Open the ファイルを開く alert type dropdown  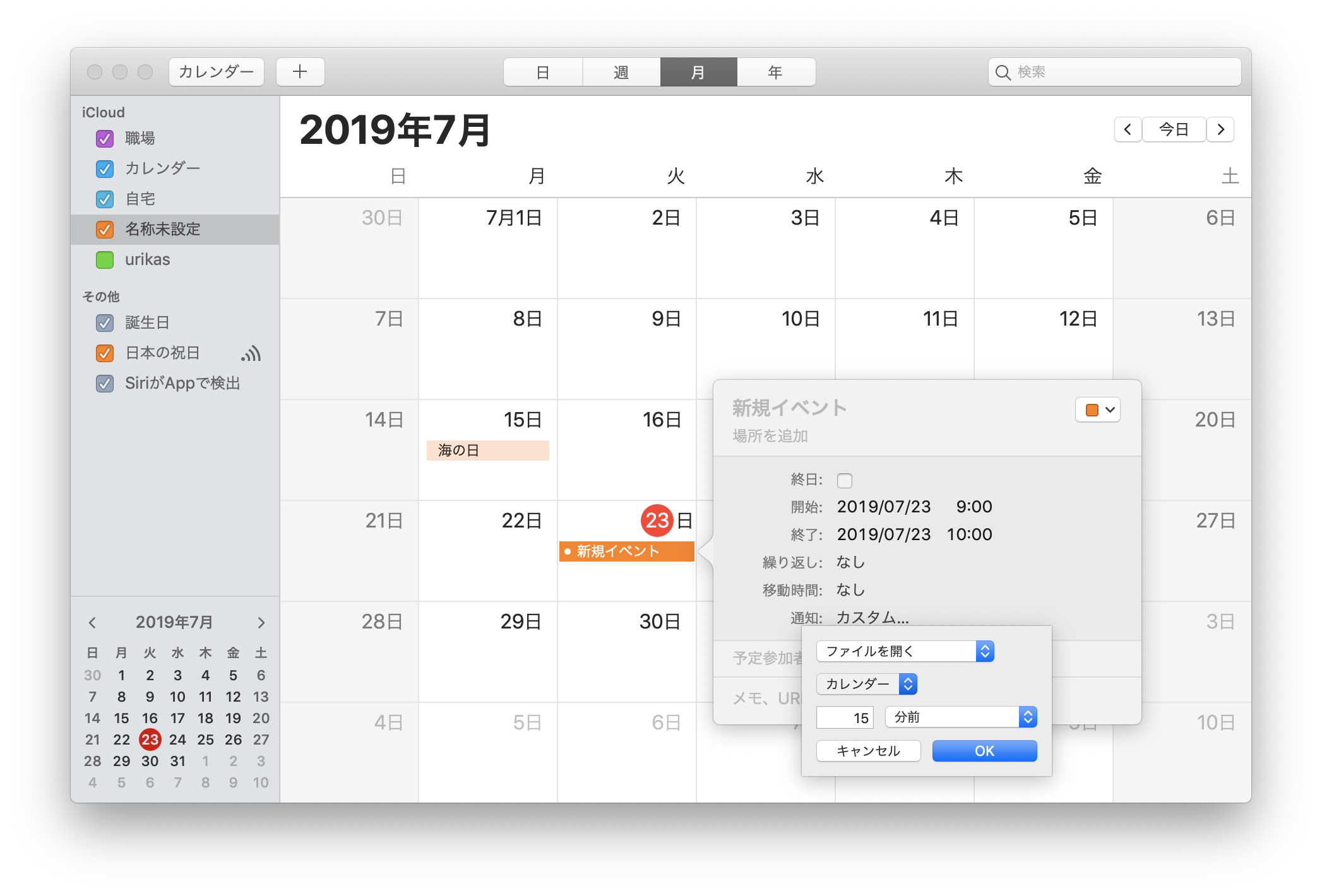(x=905, y=651)
